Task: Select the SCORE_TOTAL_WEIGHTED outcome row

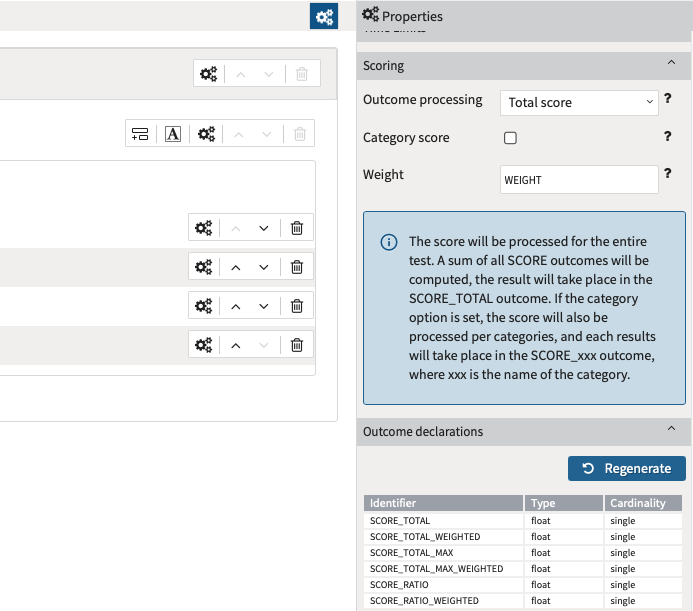Action: [444, 537]
